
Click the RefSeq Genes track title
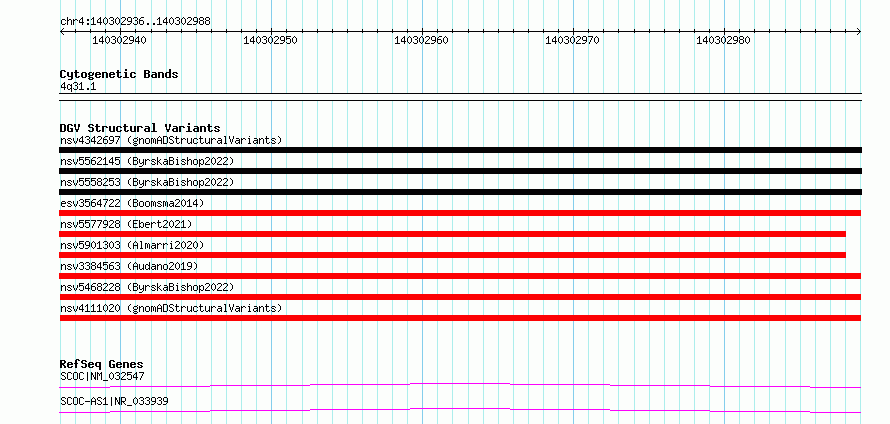tap(102, 364)
